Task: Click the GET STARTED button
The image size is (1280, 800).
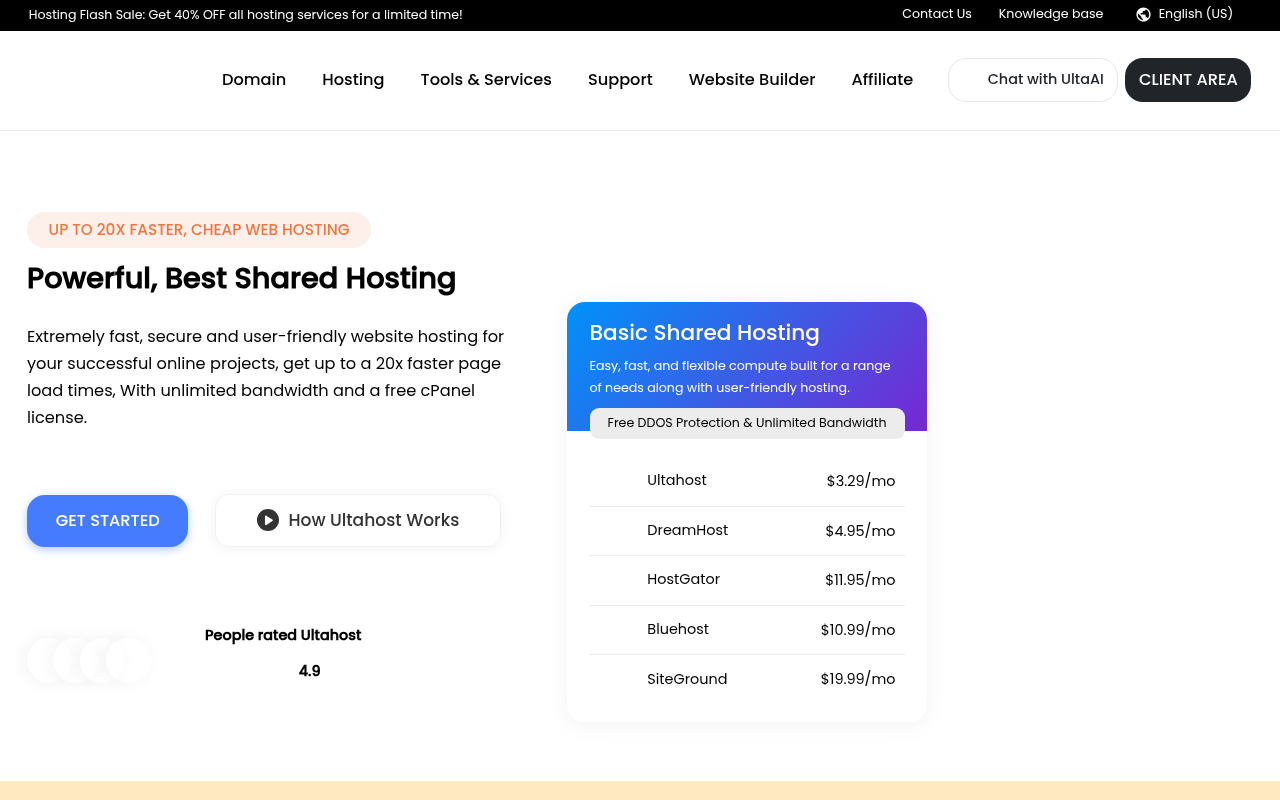Action: pos(108,521)
